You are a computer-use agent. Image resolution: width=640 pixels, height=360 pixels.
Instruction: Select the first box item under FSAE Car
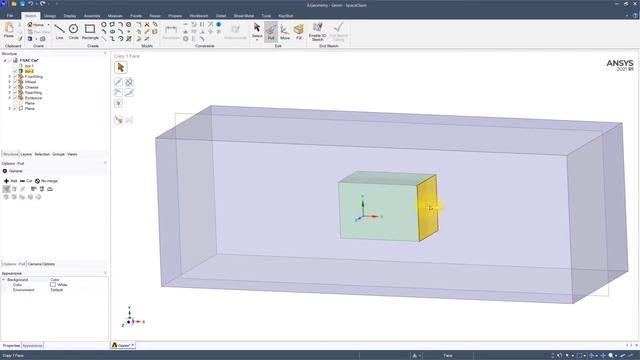click(x=29, y=66)
